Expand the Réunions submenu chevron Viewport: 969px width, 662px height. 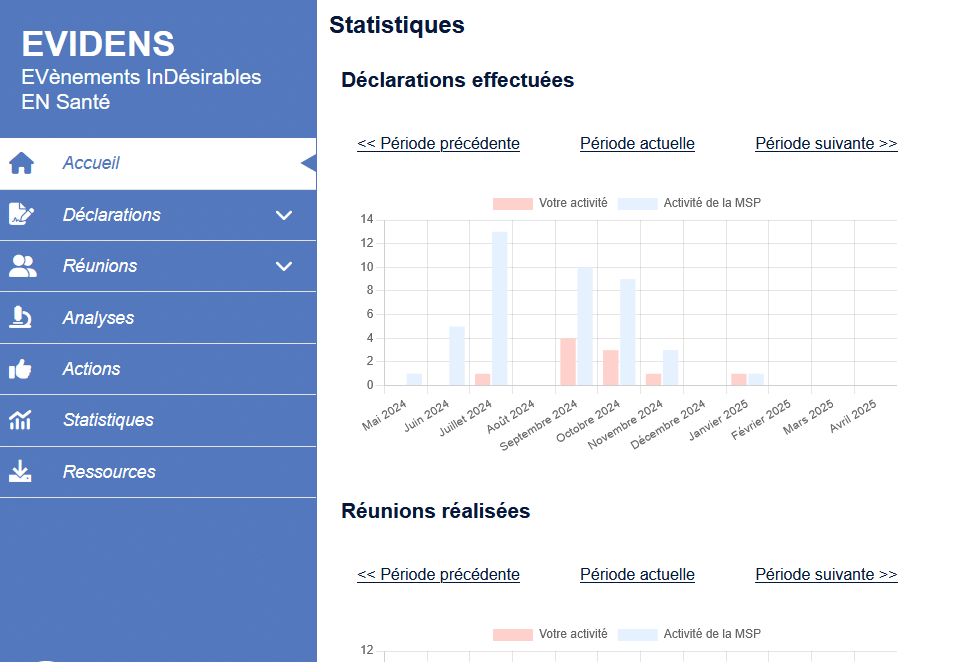coord(284,266)
